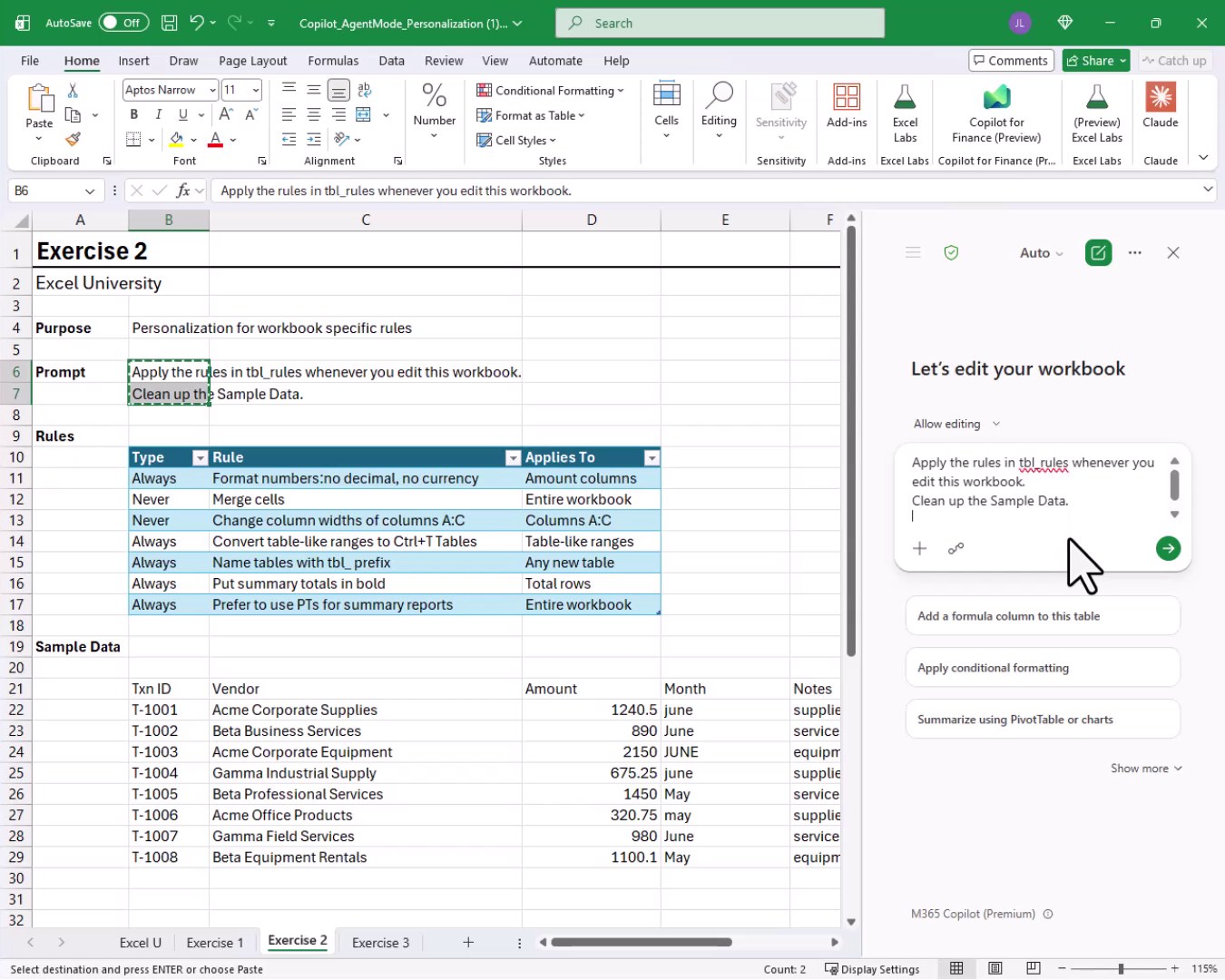Switch to Exercise 3 sheet tab

click(x=380, y=942)
